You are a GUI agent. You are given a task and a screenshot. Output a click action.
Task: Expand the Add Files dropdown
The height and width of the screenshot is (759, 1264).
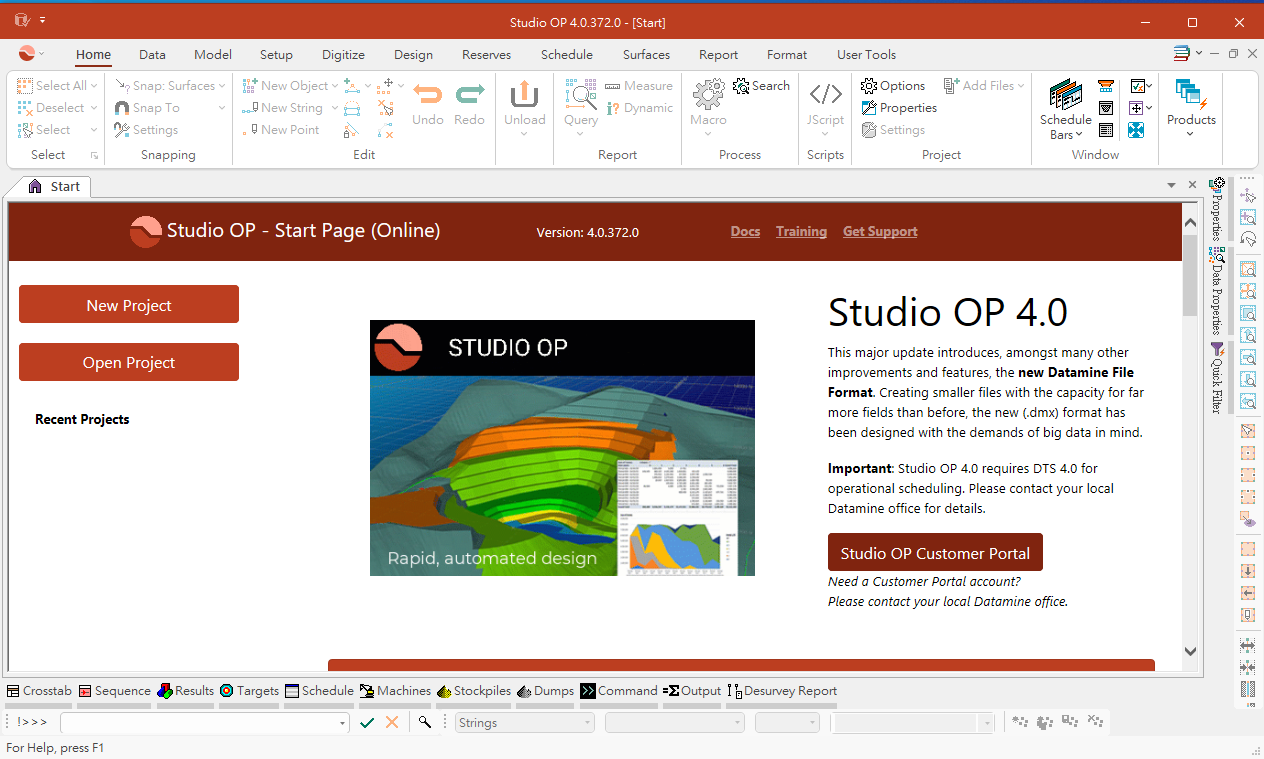[x=1021, y=86]
